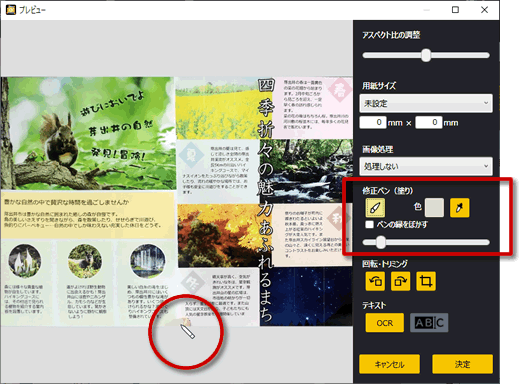Viewport: 520px width, 384px height.
Task: Activate the eyedropper color picker
Action: click(x=459, y=208)
